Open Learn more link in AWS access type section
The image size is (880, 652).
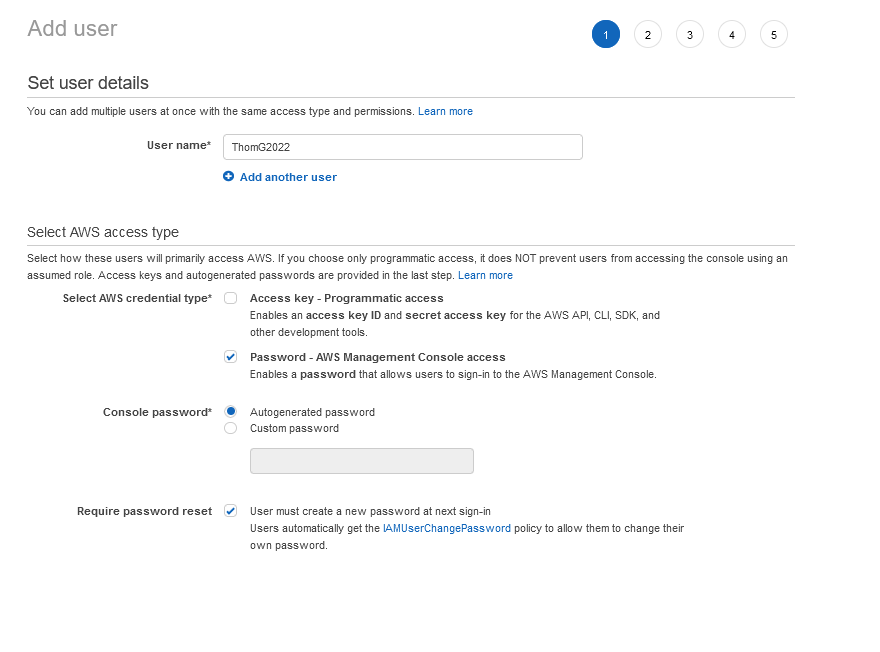485,275
